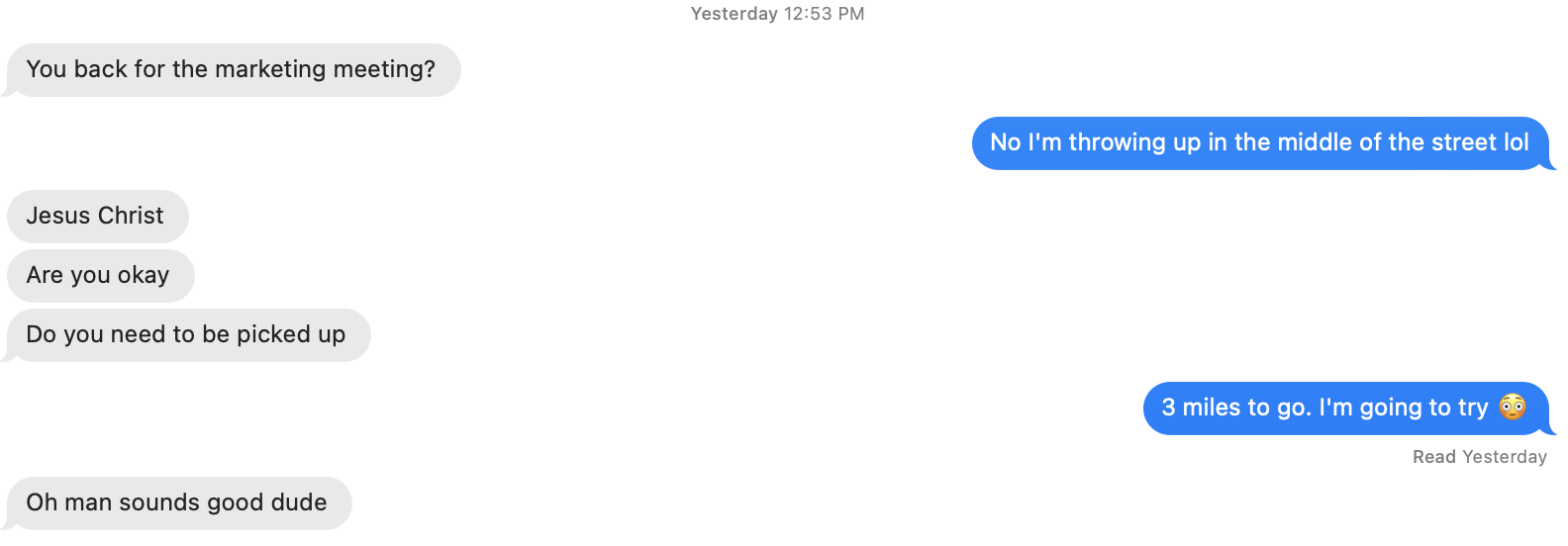The image size is (1568, 546).
Task: Click the flushed face emoji
Action: pyautogui.click(x=1512, y=408)
